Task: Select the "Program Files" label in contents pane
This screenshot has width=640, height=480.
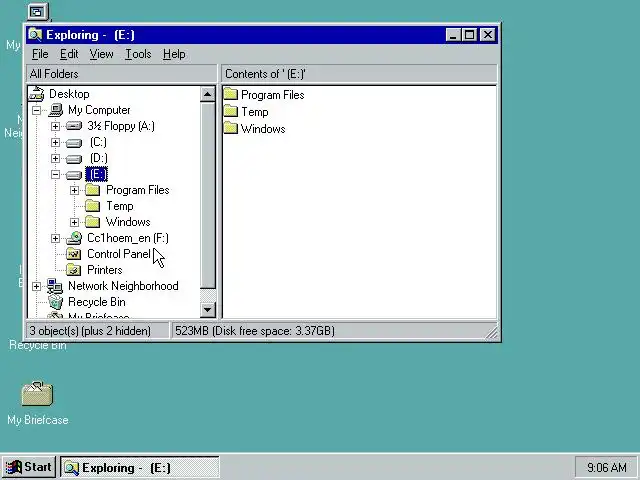Action: pos(273,95)
